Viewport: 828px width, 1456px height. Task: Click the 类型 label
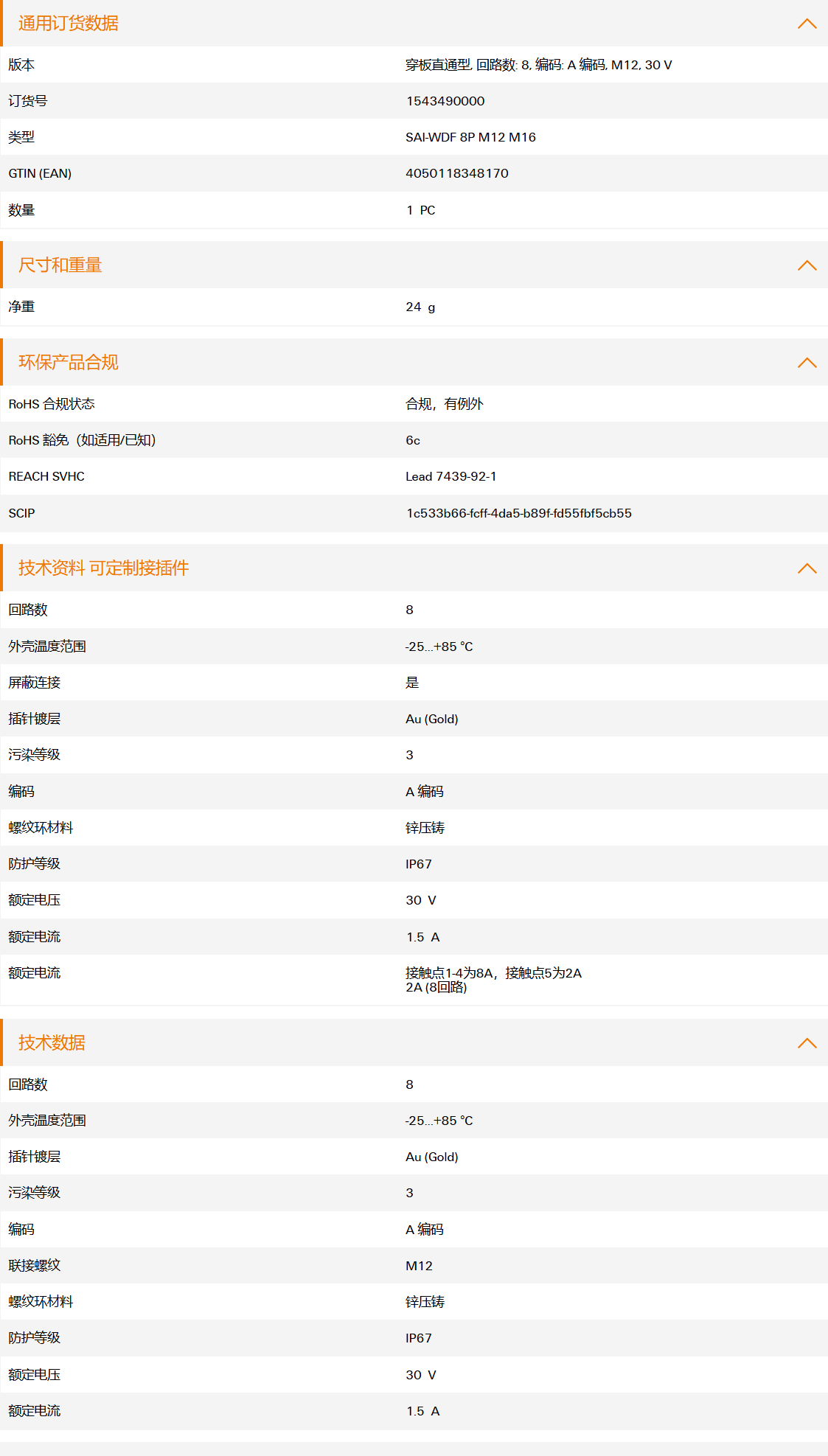tap(21, 137)
